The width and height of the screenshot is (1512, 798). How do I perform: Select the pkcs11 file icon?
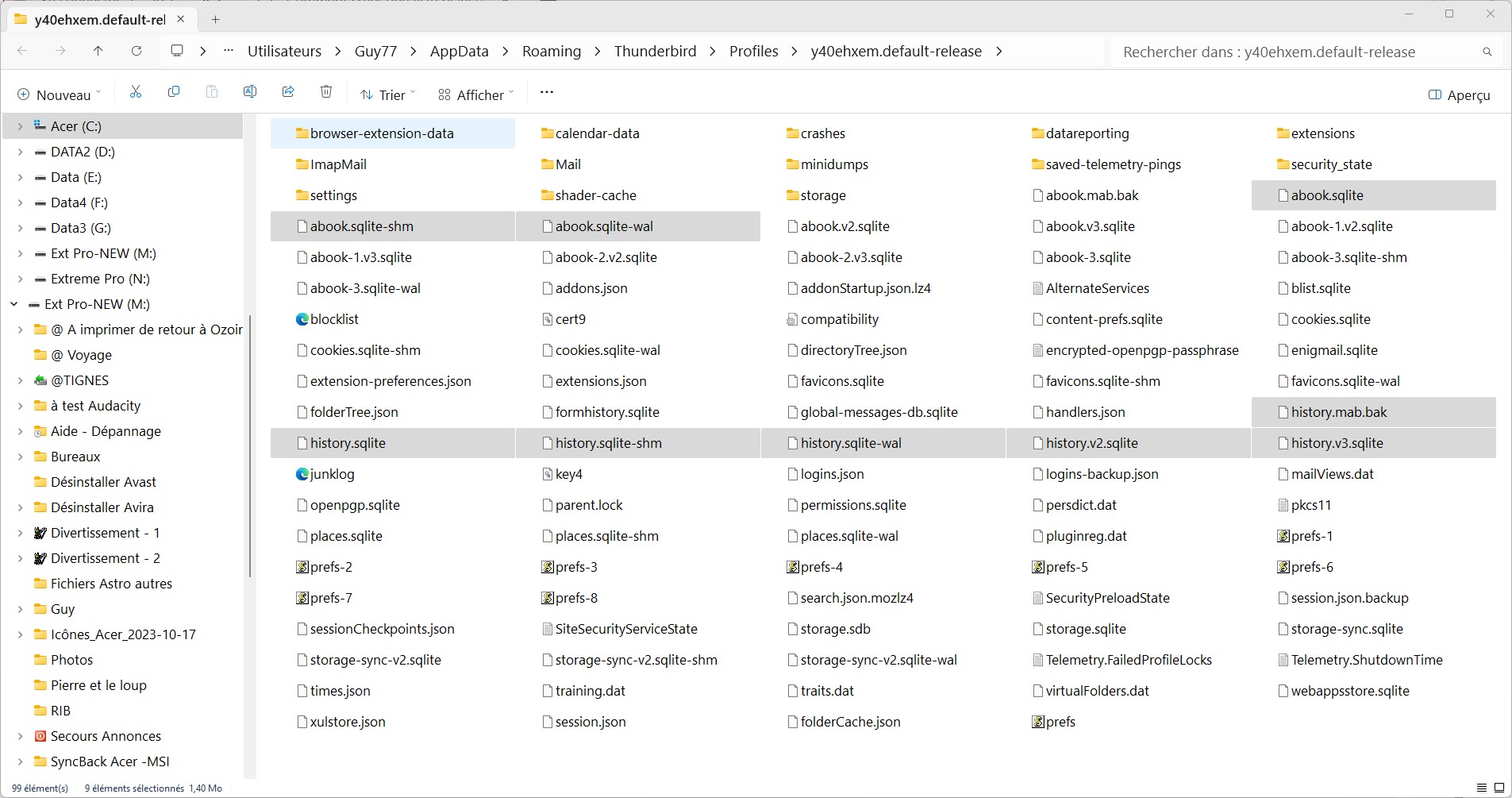(x=1283, y=505)
